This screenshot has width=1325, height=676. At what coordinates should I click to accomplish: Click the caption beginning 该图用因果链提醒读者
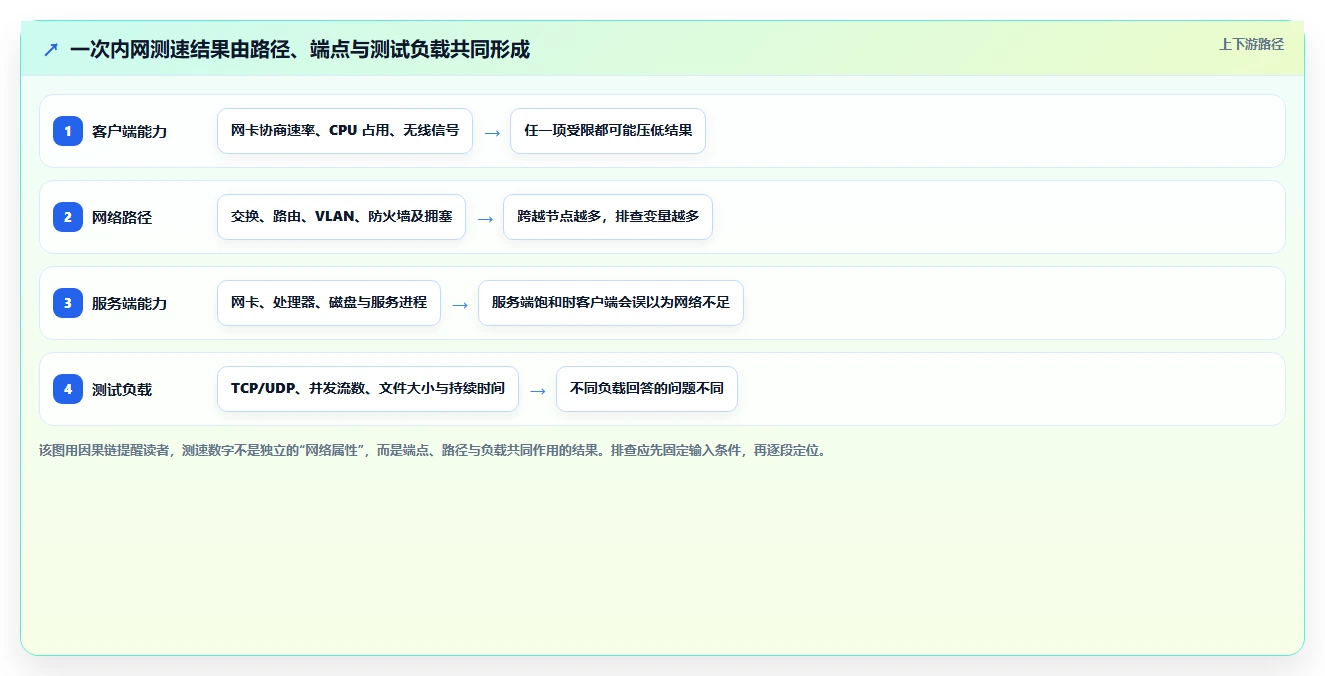tap(432, 450)
